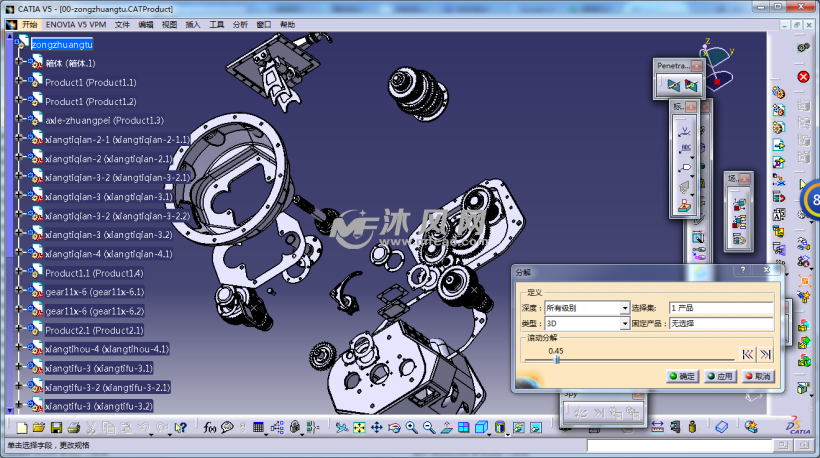Open the 编辑 menu
The width and height of the screenshot is (820, 458).
(x=146, y=25)
